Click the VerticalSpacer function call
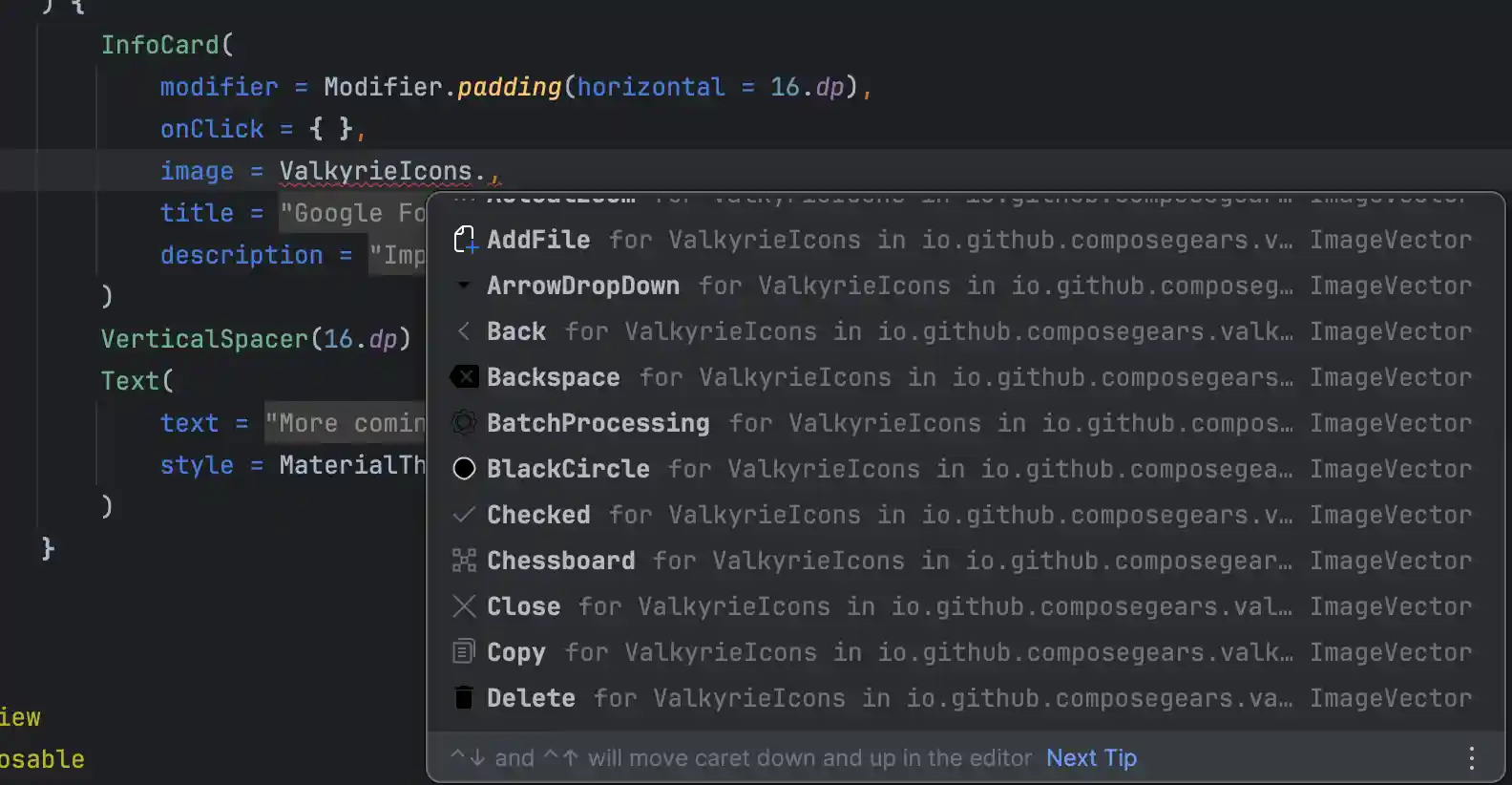The image size is (1512, 785). [x=204, y=339]
